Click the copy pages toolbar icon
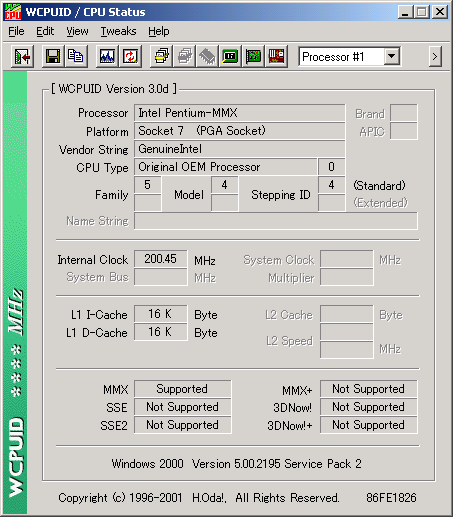The width and height of the screenshot is (453, 517). pos(76,57)
